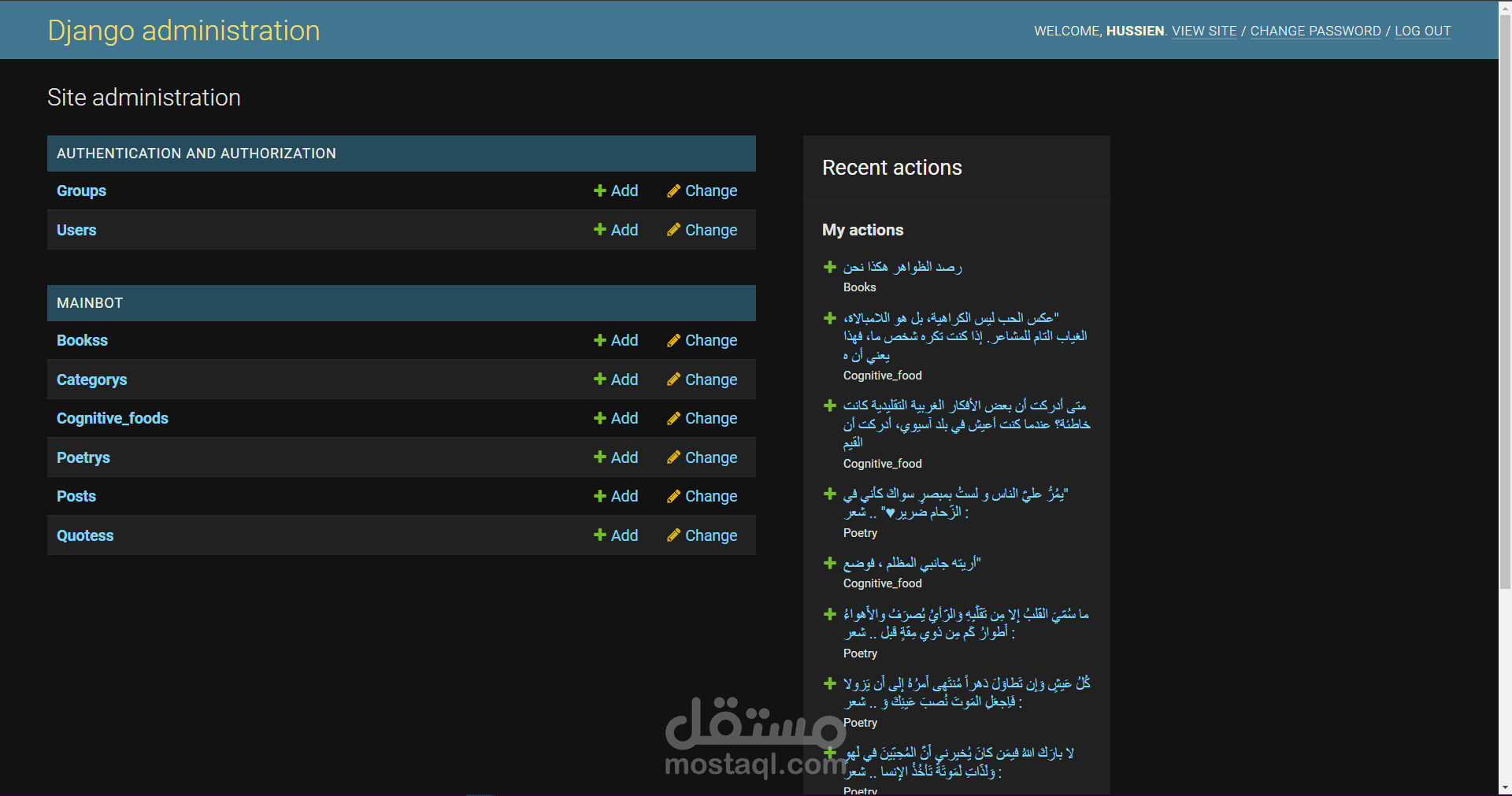Click the pencil icon for Categorys

point(673,379)
